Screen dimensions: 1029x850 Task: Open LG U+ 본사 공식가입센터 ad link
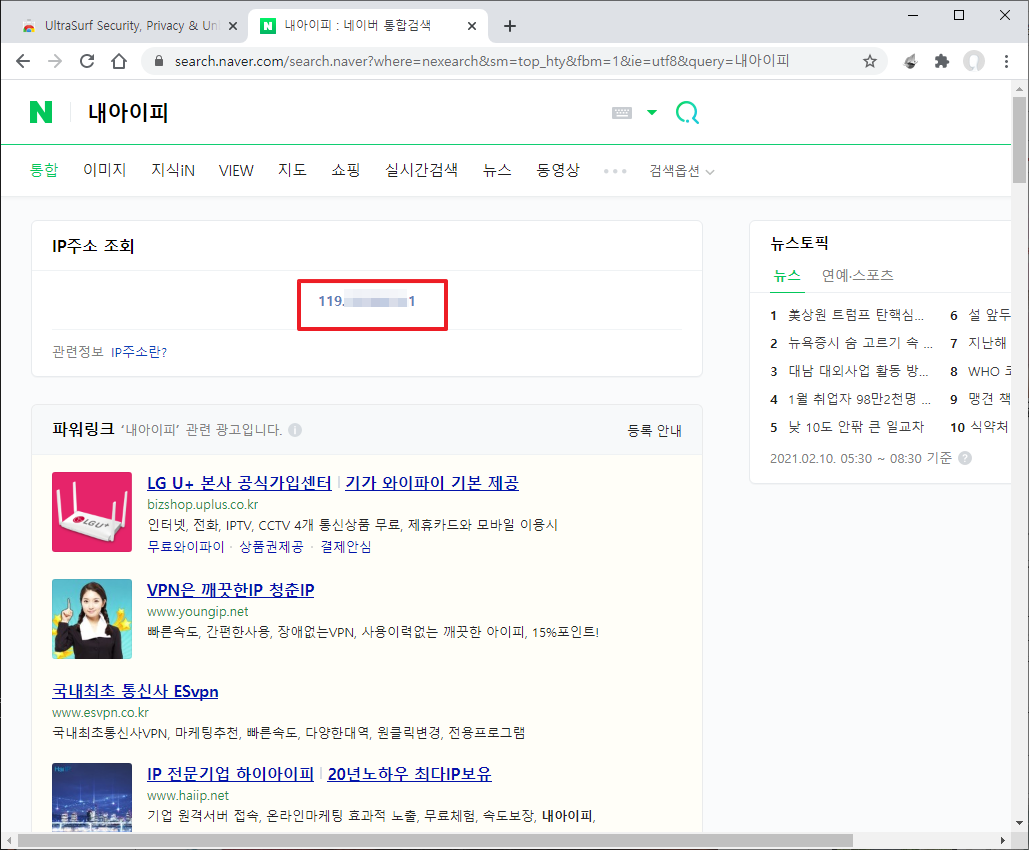tap(239, 483)
